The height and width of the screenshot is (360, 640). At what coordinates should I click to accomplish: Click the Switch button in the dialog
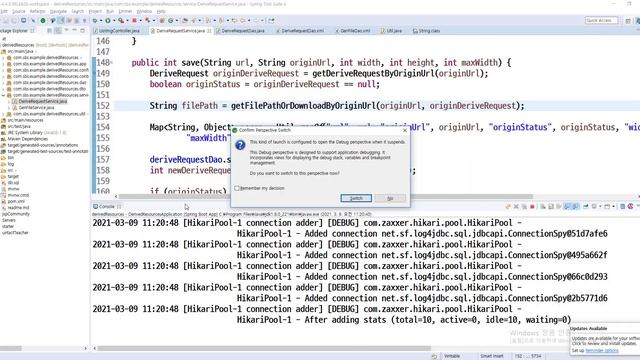point(356,198)
